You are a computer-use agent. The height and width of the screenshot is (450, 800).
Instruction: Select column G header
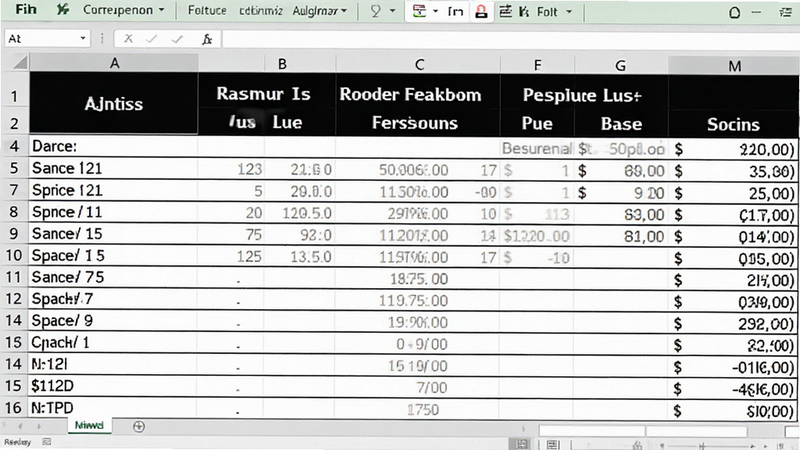tap(620, 65)
